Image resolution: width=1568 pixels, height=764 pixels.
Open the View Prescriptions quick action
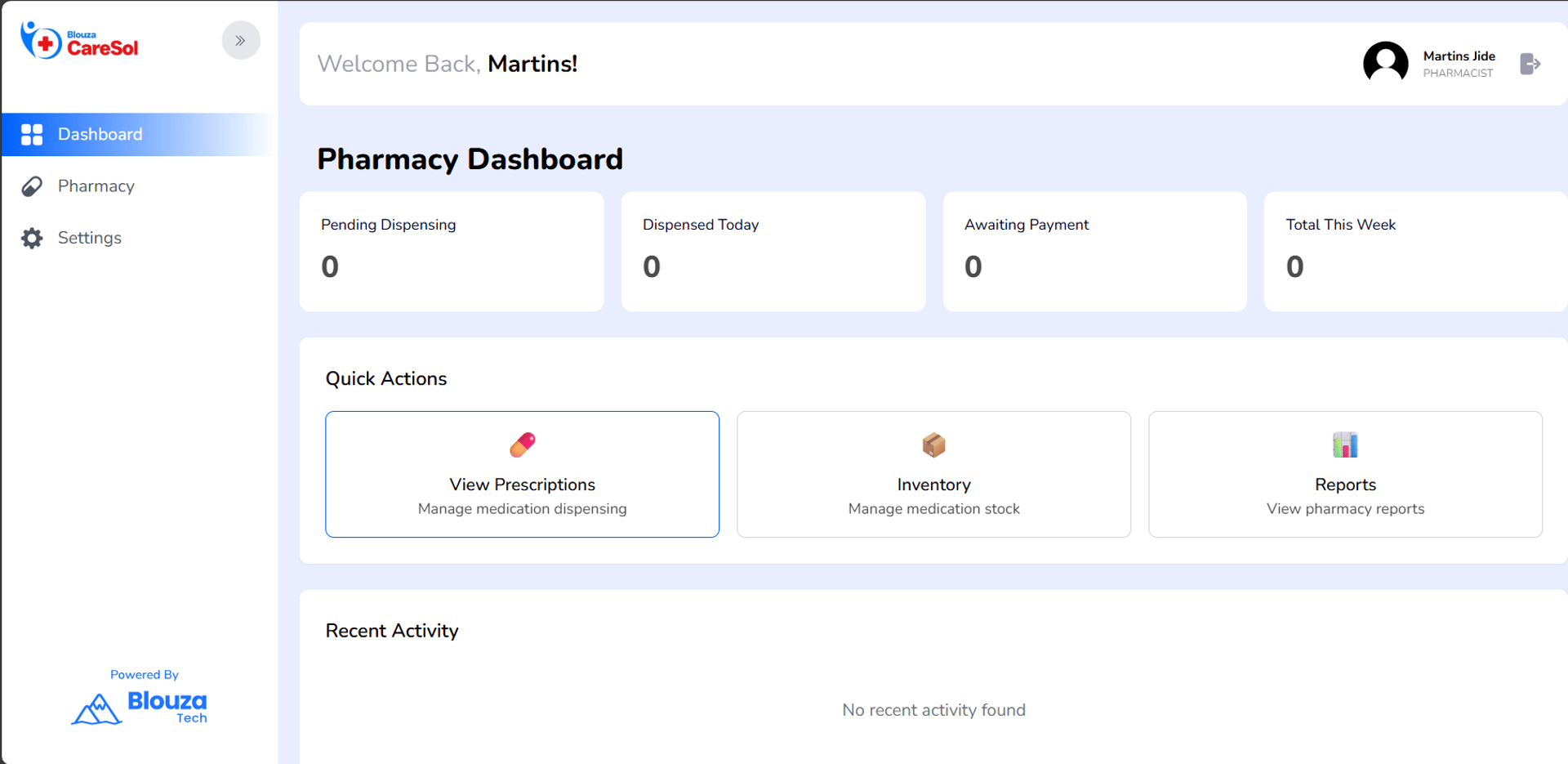click(522, 485)
